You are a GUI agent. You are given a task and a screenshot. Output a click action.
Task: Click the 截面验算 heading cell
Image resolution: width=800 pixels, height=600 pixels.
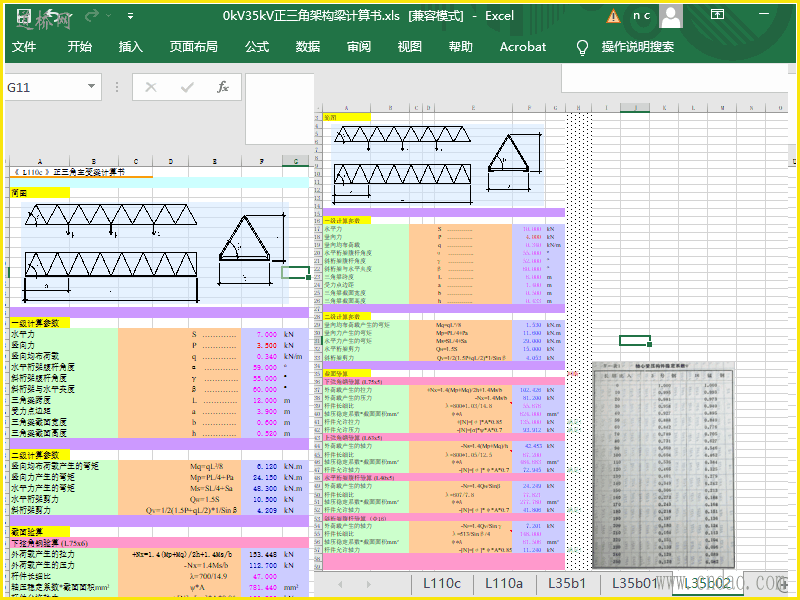(x=39, y=532)
